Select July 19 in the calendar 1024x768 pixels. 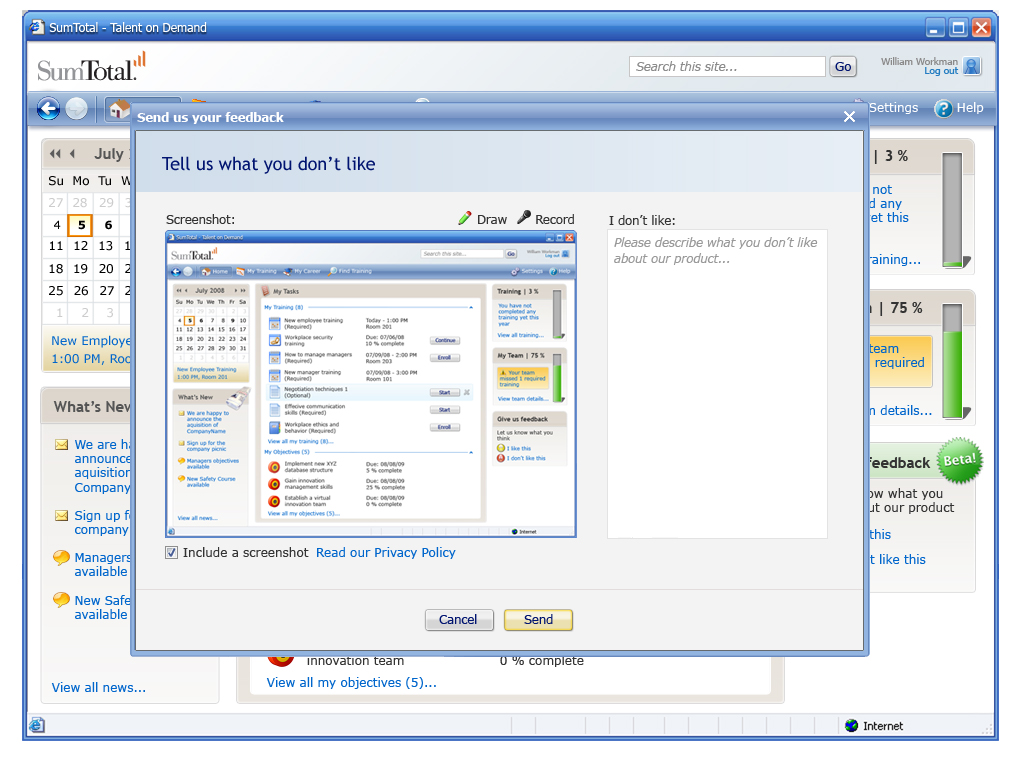81,268
